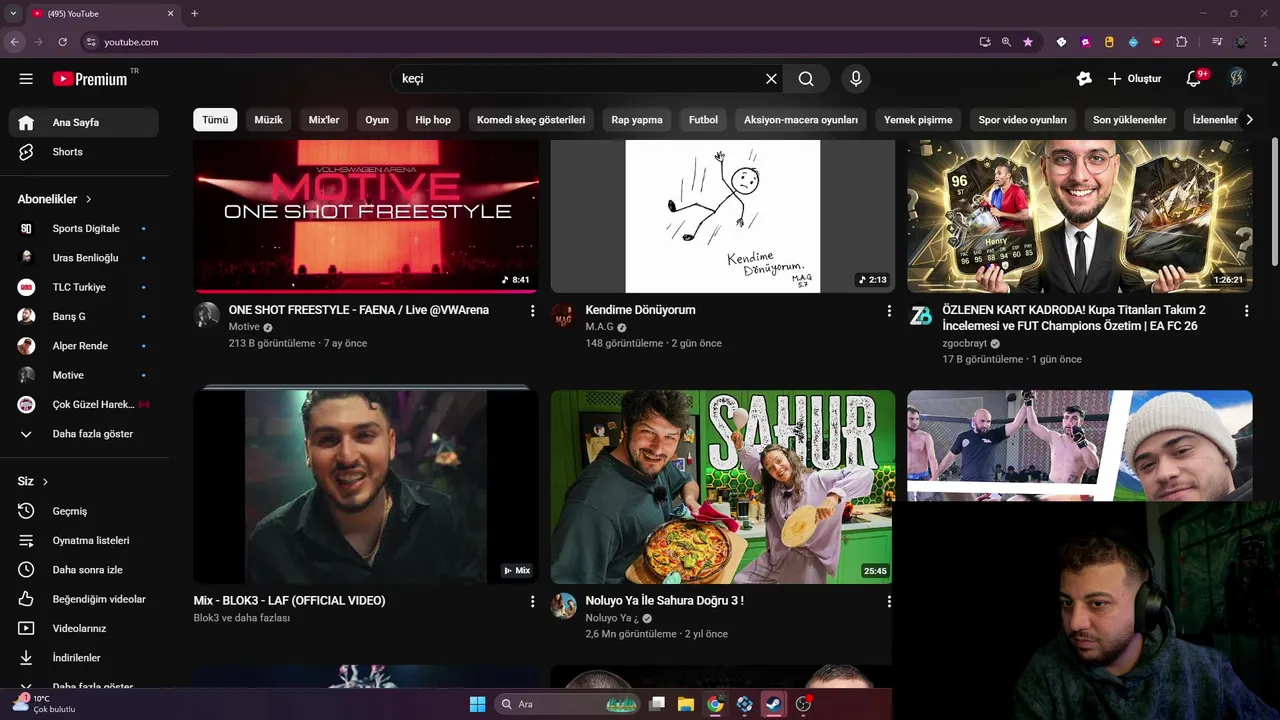Open options for Kendime Dönüyorum video
This screenshot has height=720, width=1280.
[889, 311]
